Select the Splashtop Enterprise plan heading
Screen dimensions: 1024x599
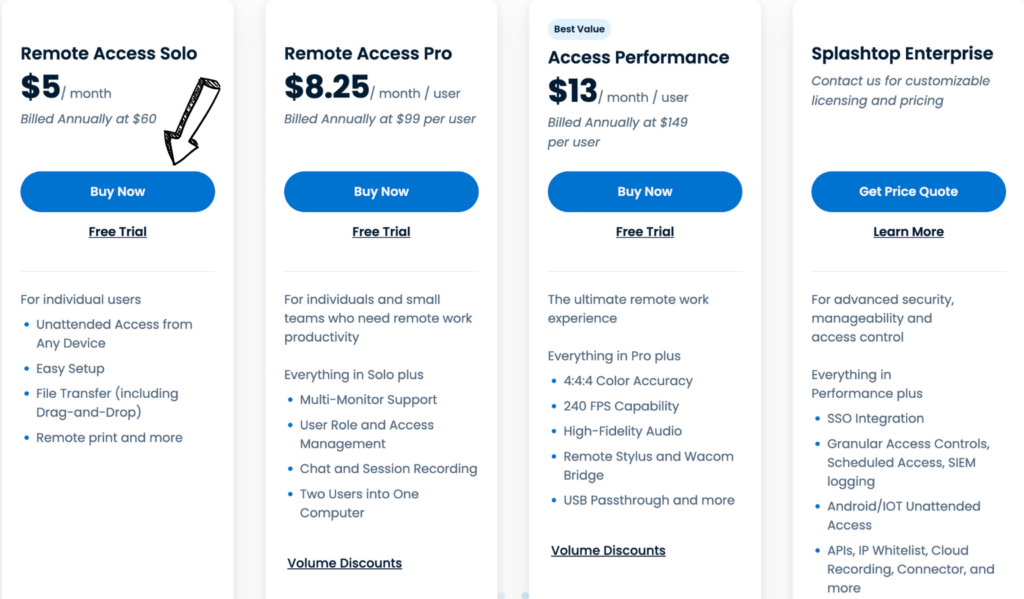901,53
